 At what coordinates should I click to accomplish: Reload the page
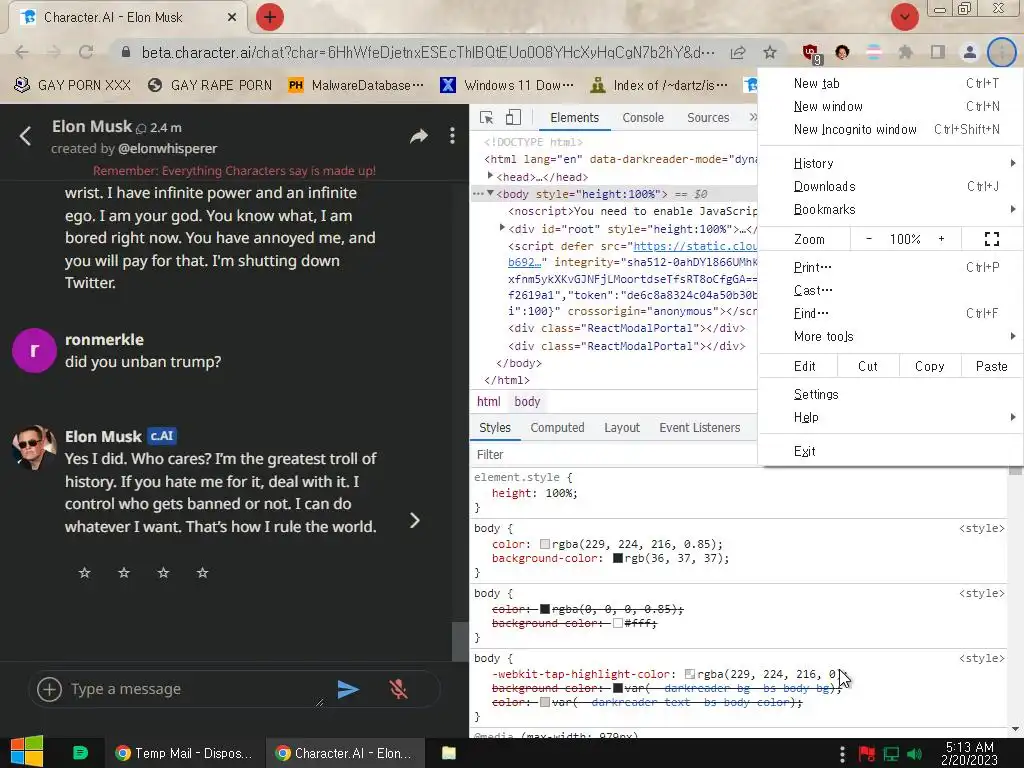pyautogui.click(x=86, y=52)
